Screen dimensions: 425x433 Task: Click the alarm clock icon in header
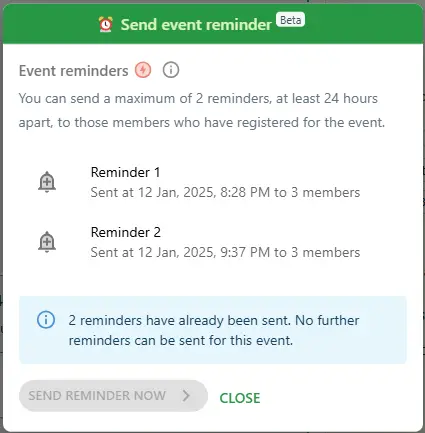tap(106, 25)
